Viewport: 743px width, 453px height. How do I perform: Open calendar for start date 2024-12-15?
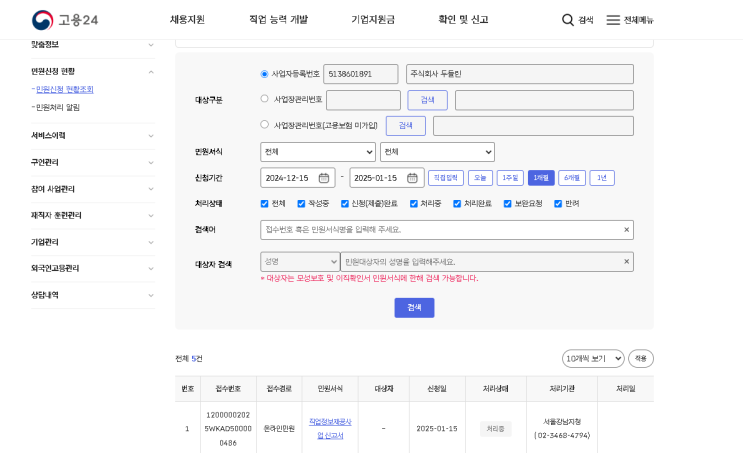click(324, 178)
